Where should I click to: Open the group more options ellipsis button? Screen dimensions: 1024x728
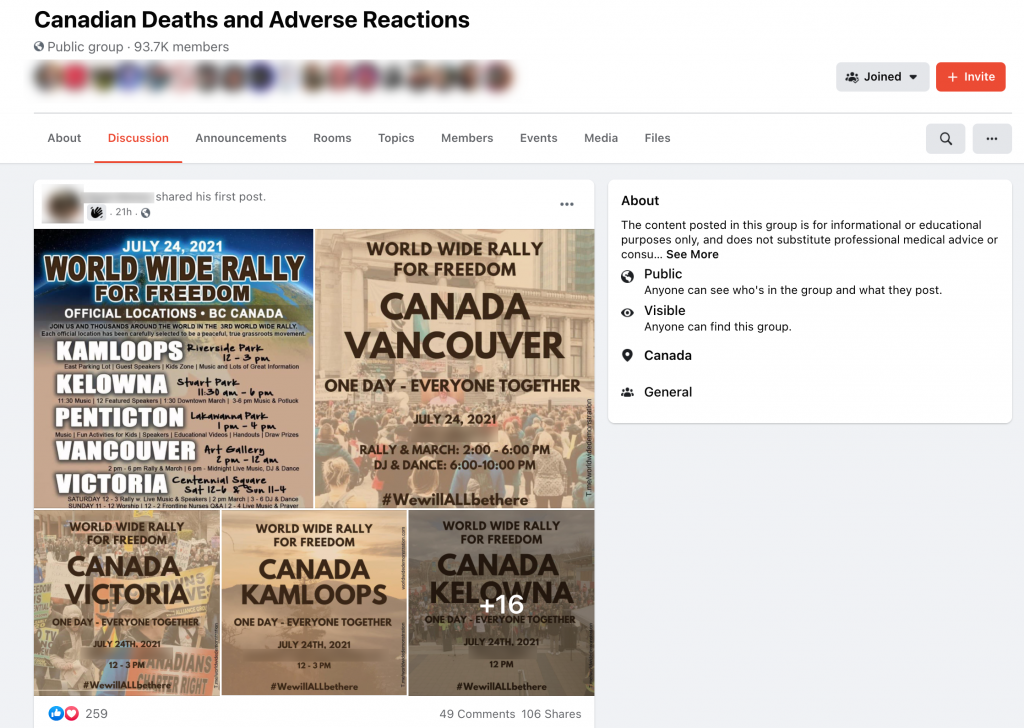(991, 139)
